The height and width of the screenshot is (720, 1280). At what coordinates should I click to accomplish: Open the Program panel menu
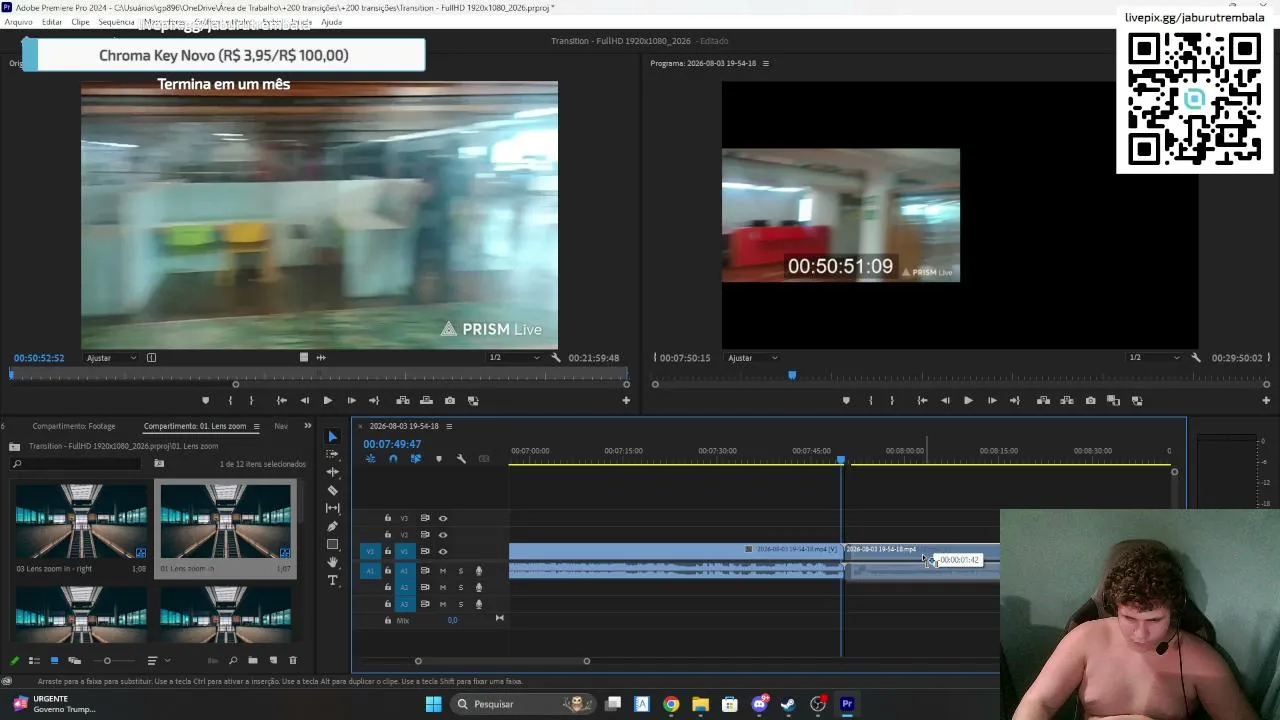(766, 63)
